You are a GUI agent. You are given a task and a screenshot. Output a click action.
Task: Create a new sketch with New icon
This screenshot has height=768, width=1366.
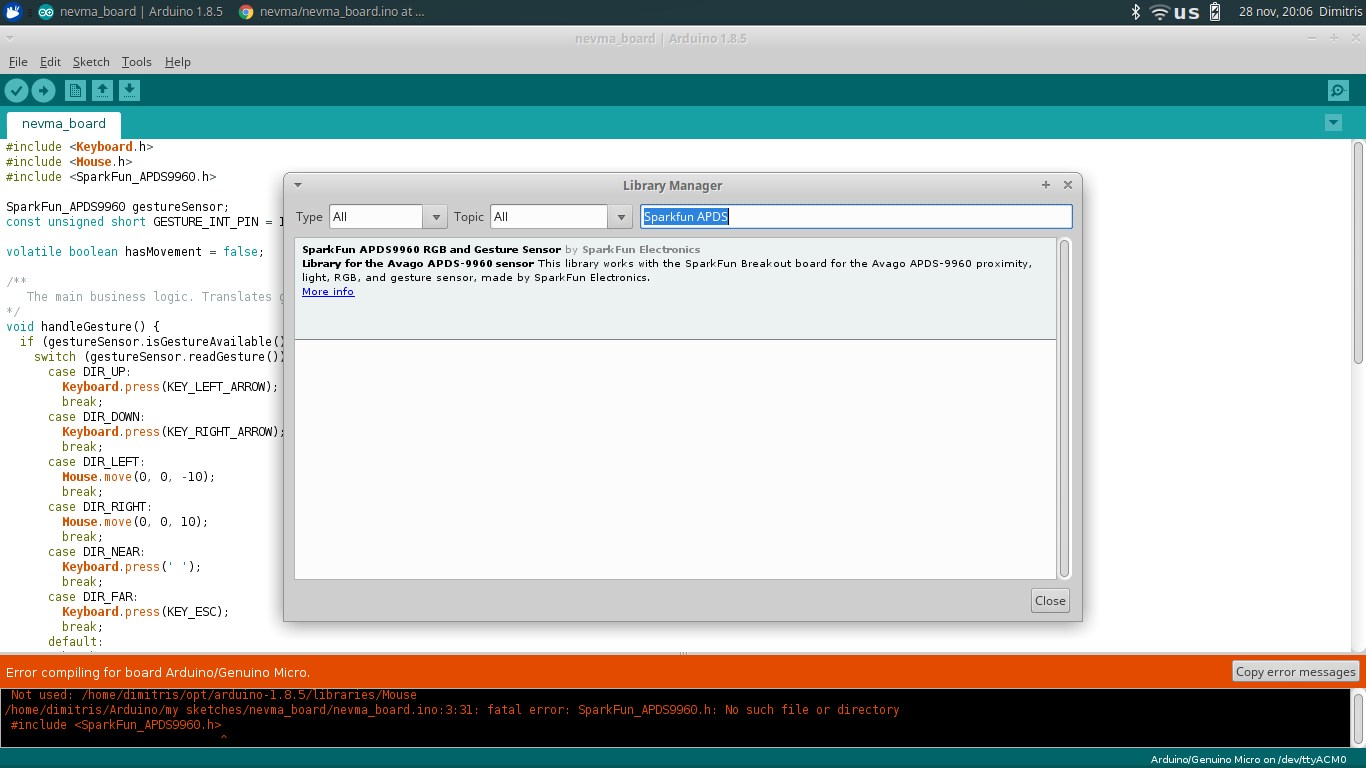point(75,91)
